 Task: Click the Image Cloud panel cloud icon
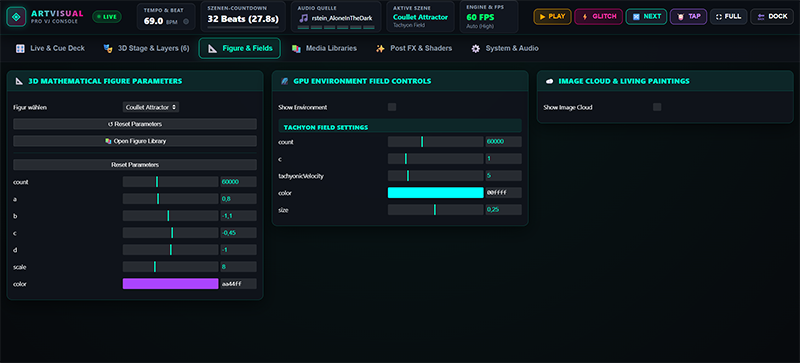click(x=549, y=81)
